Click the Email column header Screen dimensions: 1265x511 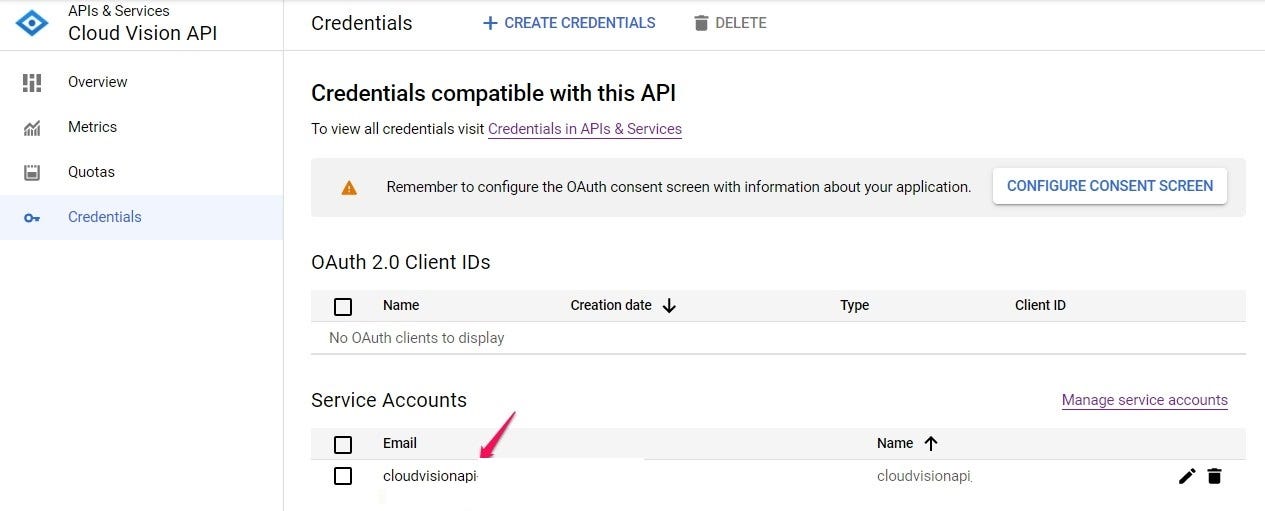pos(400,443)
